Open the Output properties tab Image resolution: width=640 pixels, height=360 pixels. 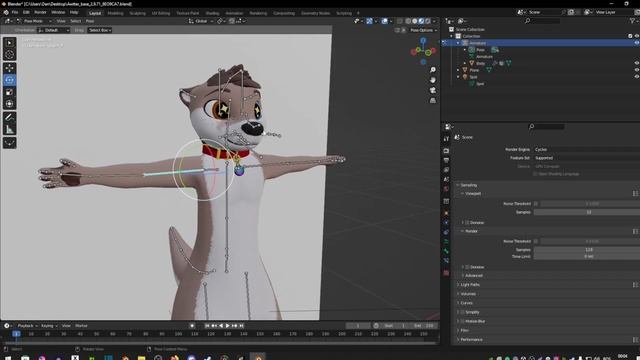[446, 160]
